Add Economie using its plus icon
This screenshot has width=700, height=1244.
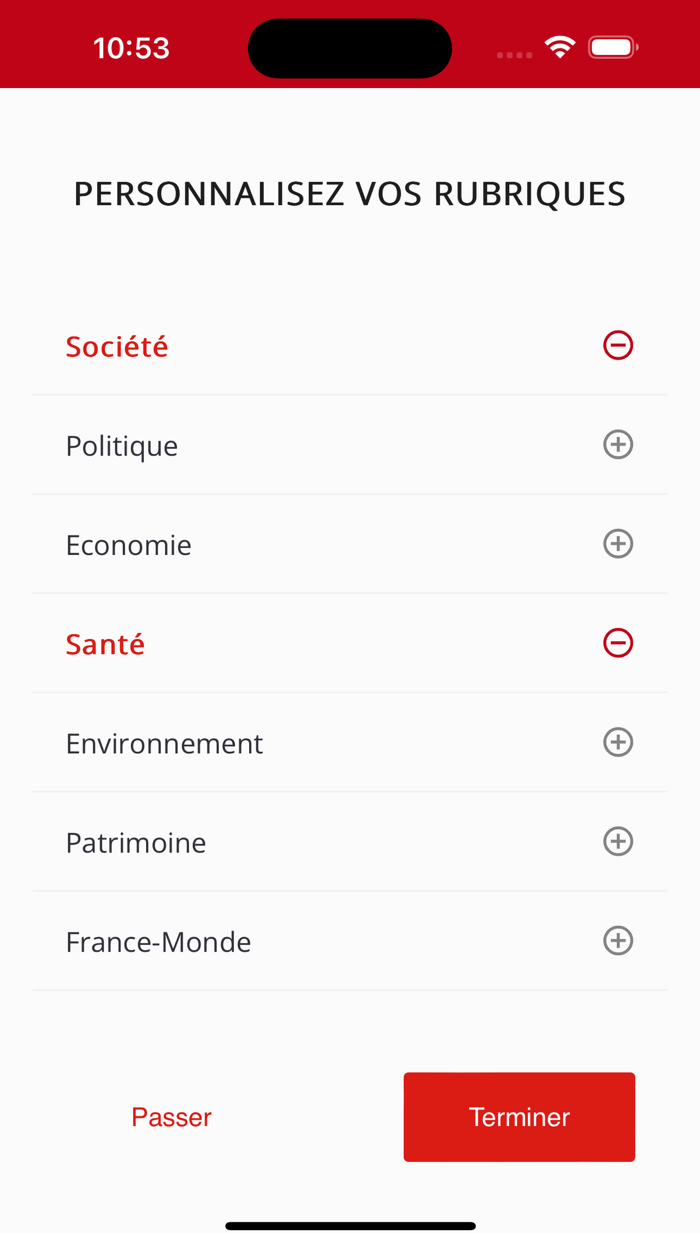[x=618, y=544]
